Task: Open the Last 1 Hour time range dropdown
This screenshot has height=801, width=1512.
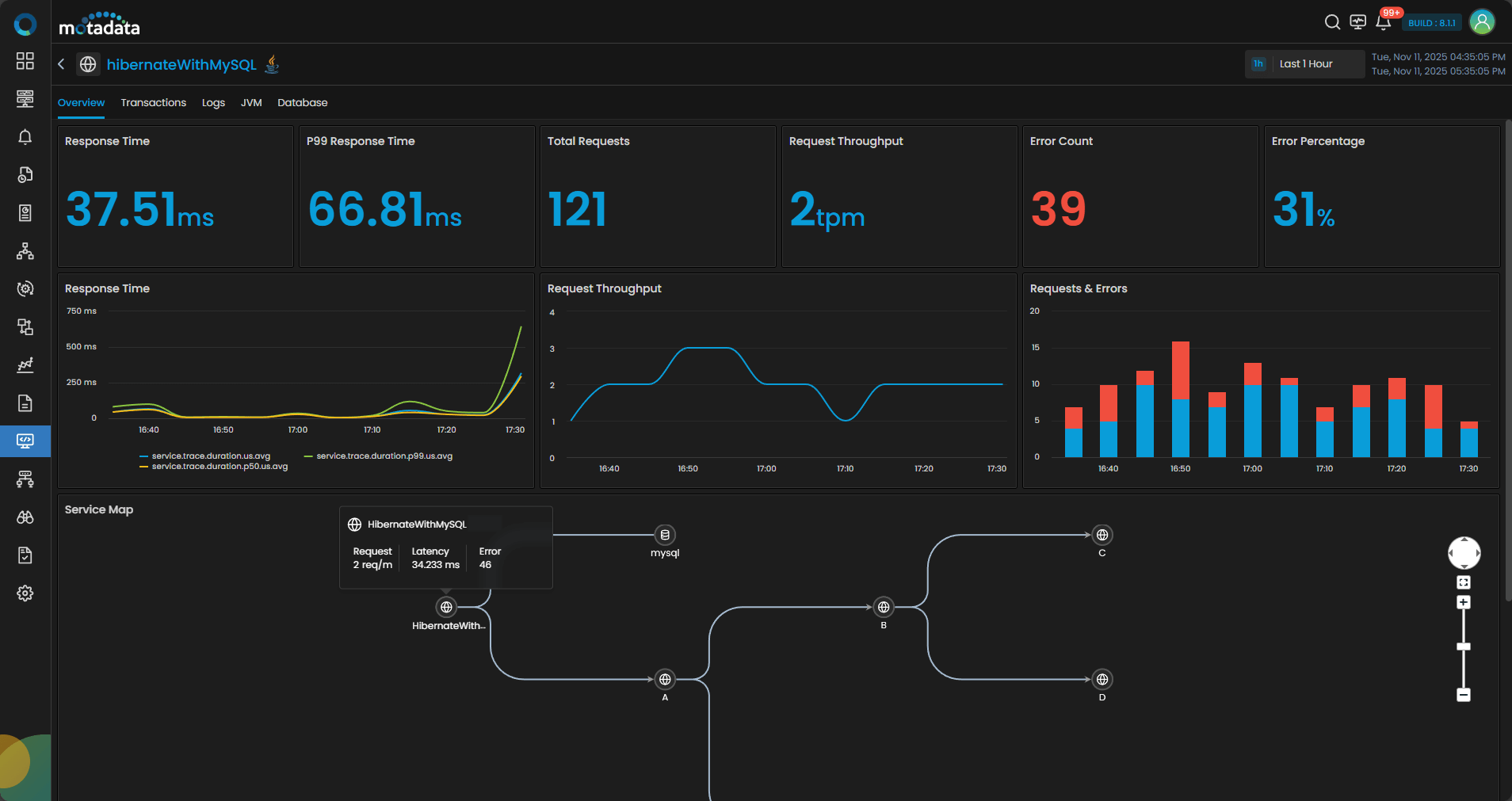Action: pyautogui.click(x=1305, y=64)
